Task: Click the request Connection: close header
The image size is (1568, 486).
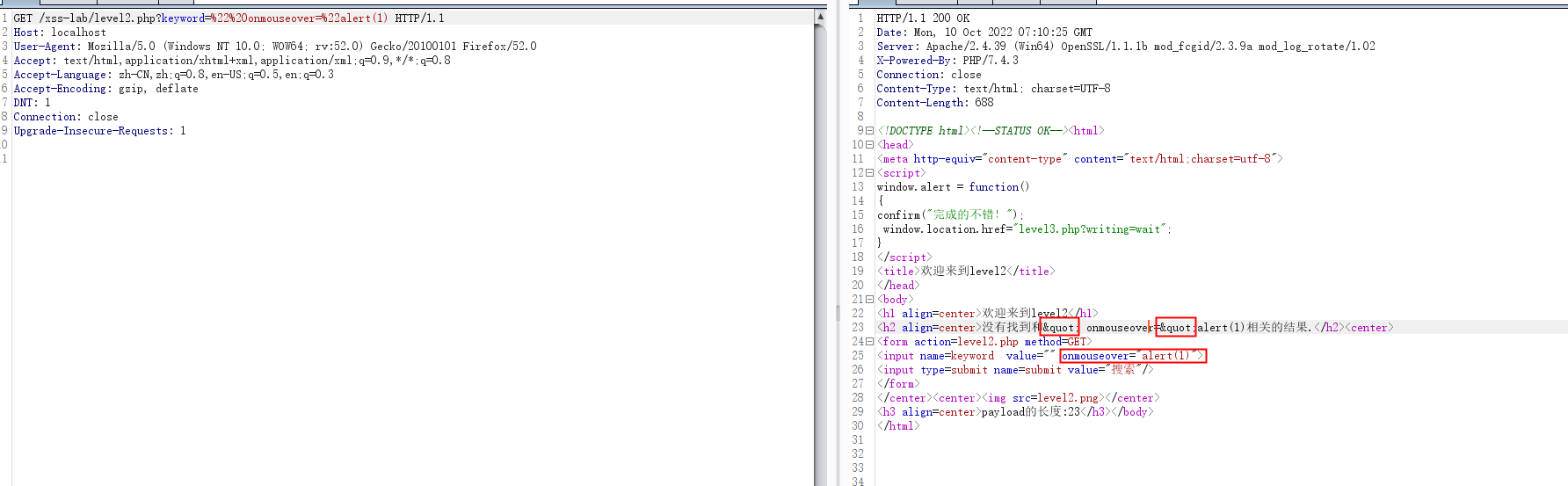Action: 66,117
